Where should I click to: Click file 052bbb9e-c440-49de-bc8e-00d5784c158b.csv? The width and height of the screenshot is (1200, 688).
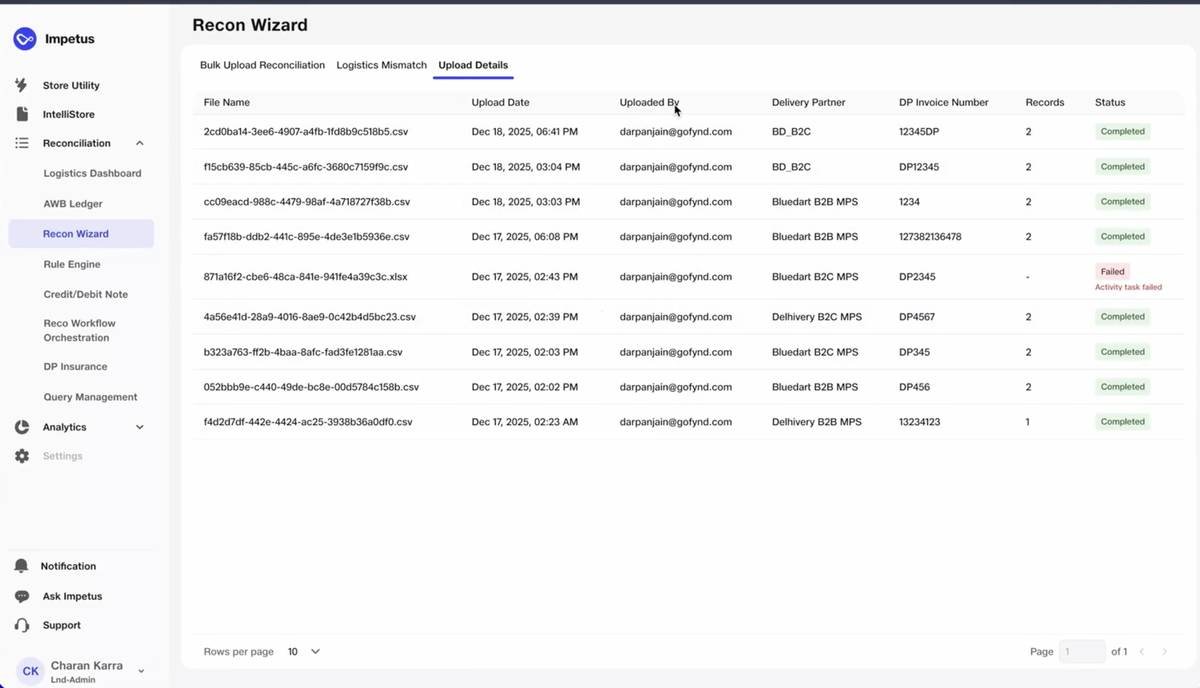tap(311, 387)
